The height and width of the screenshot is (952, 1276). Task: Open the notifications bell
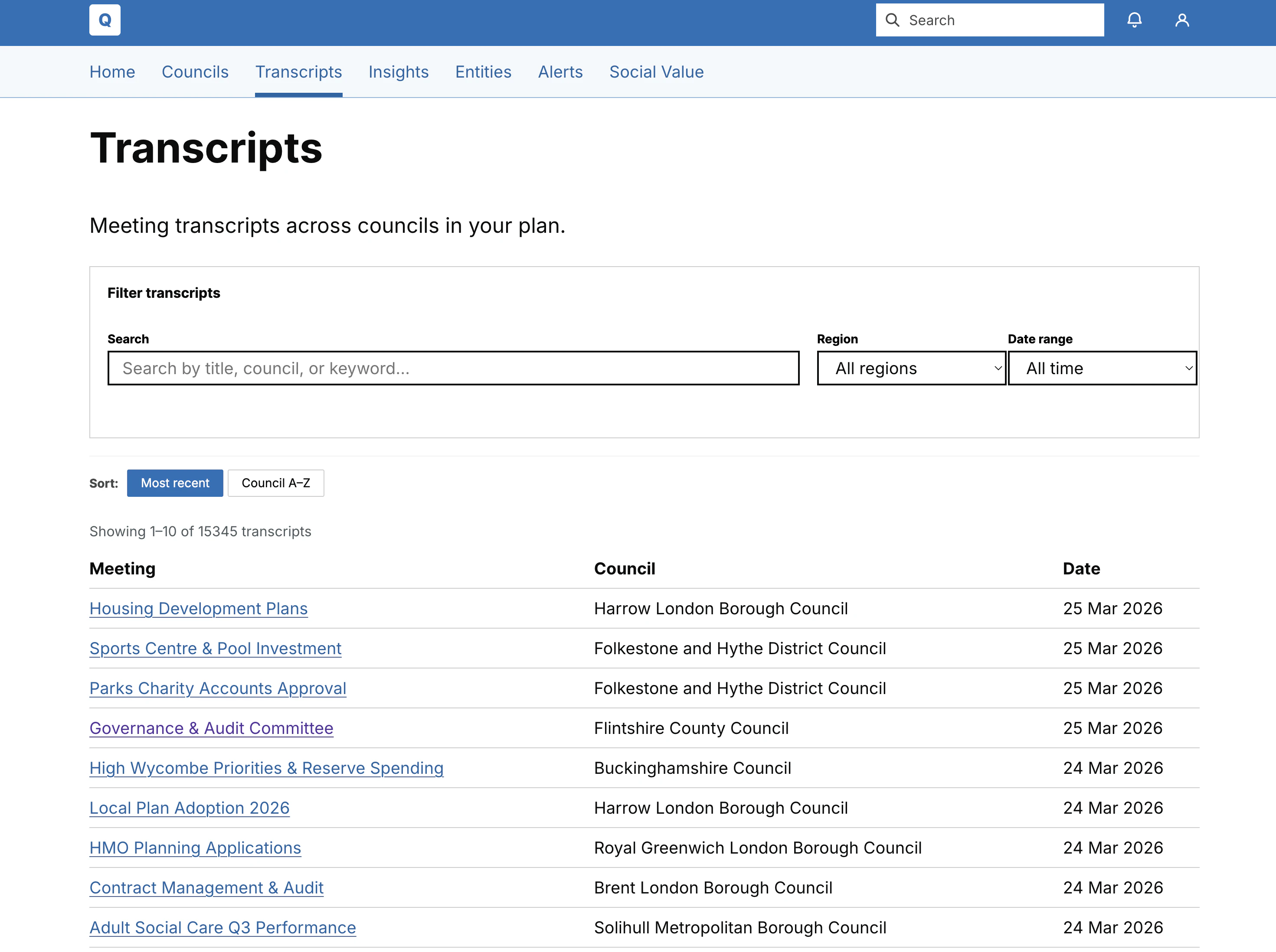click(x=1134, y=20)
